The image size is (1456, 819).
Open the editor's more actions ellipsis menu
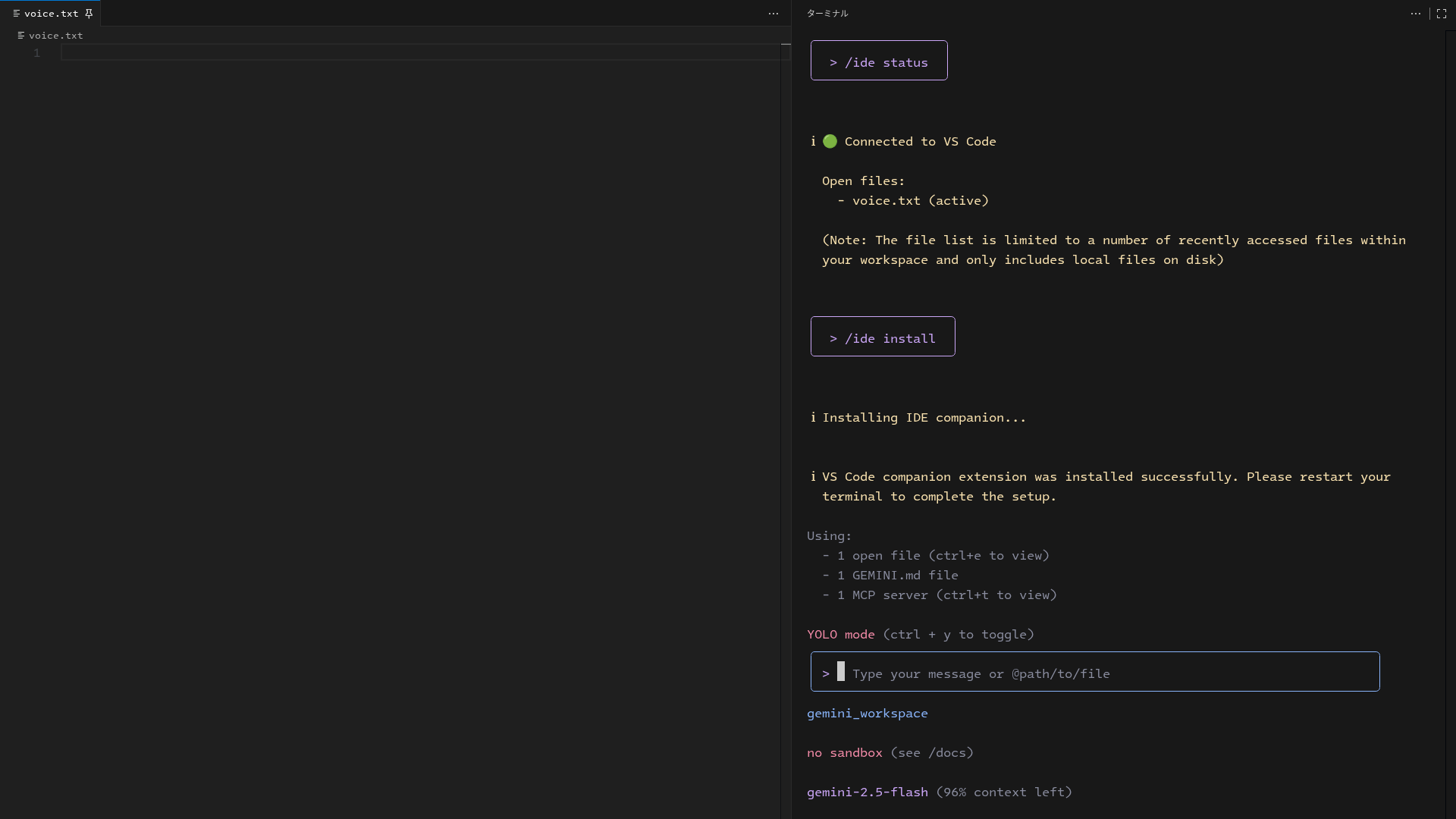[773, 14]
